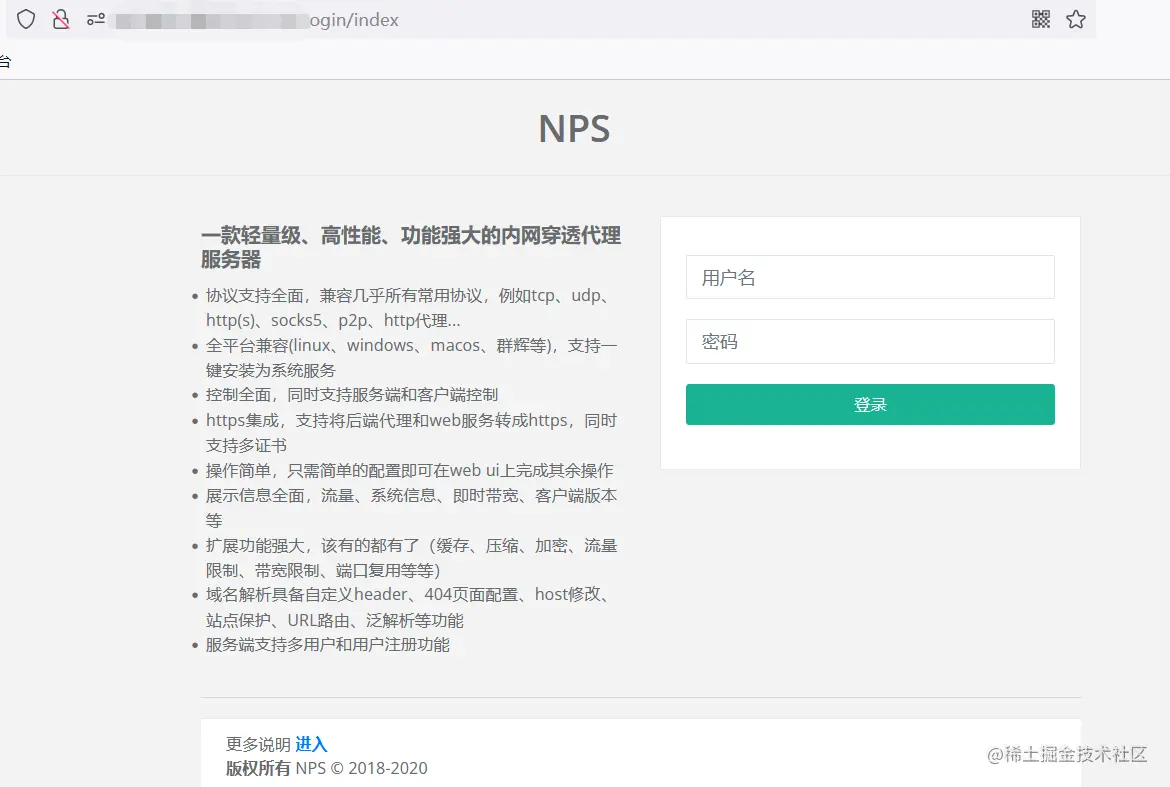Click the QR code icon in address bar
Viewport: 1170px width, 787px height.
tap(1041, 19)
